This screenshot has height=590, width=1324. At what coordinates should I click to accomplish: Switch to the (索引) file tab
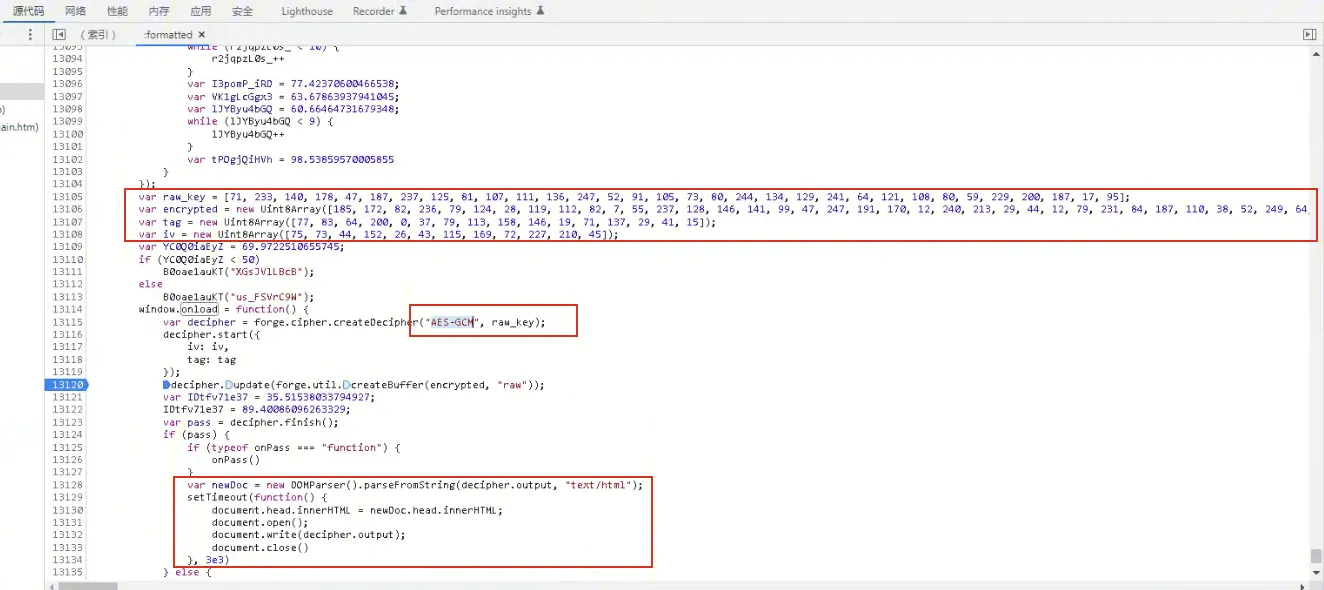pyautogui.click(x=98, y=34)
